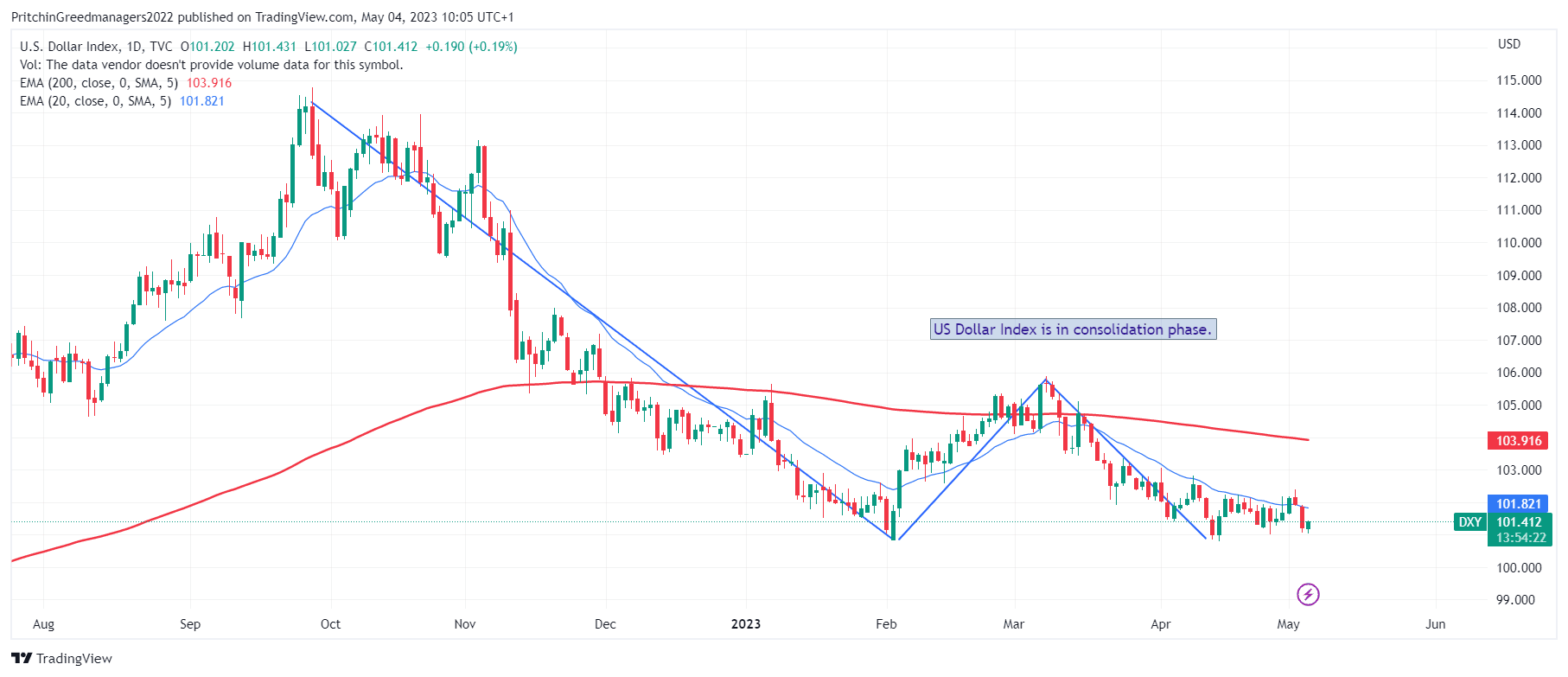
Task: Click the red 103.916 EMA price tag
Action: 1519,441
